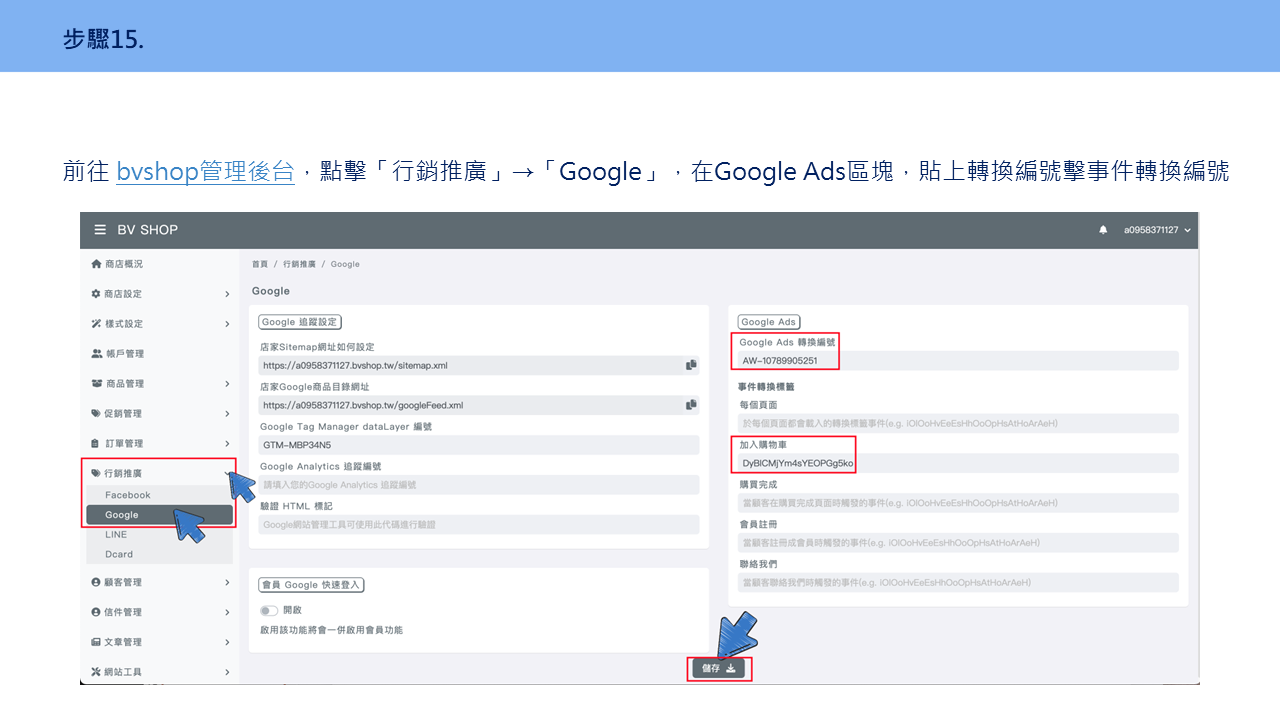Screen dimensions: 1280x720
Task: Click the users icon for 帳戶管理
Action: click(96, 354)
